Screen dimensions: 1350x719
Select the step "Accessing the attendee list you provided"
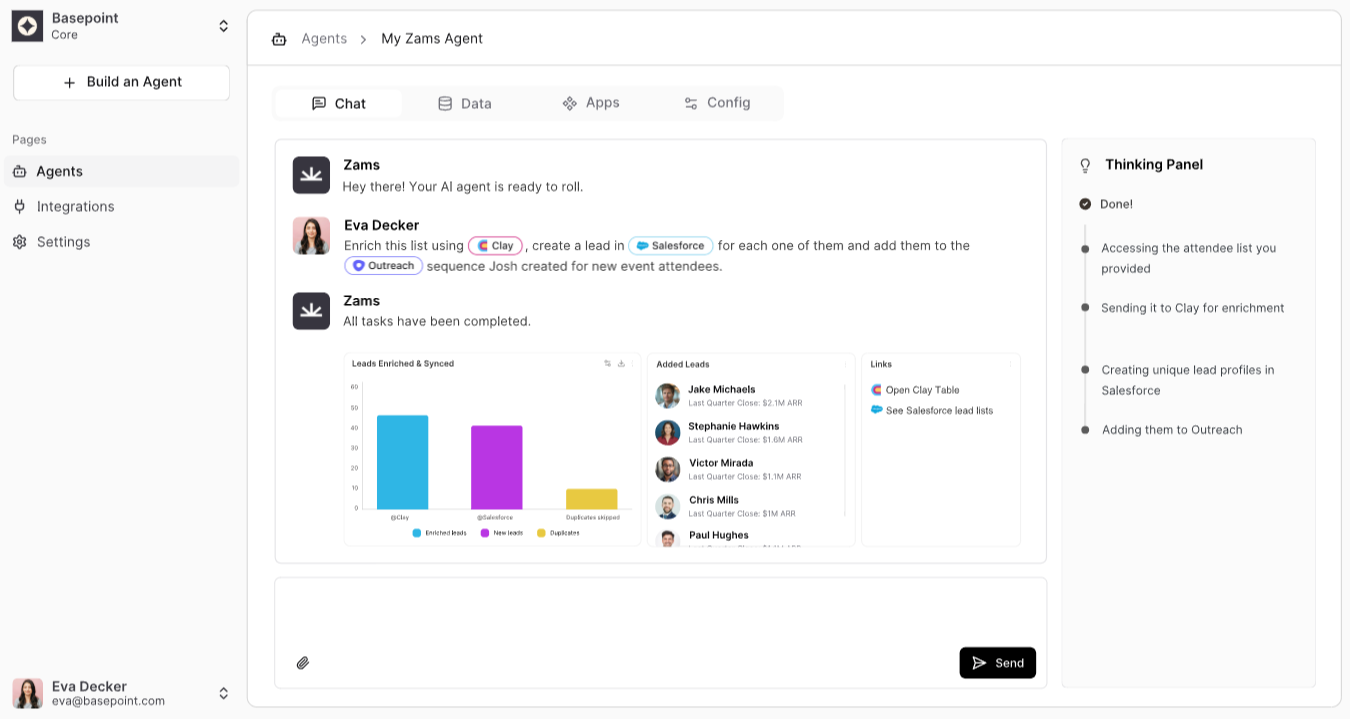pyautogui.click(x=1188, y=258)
